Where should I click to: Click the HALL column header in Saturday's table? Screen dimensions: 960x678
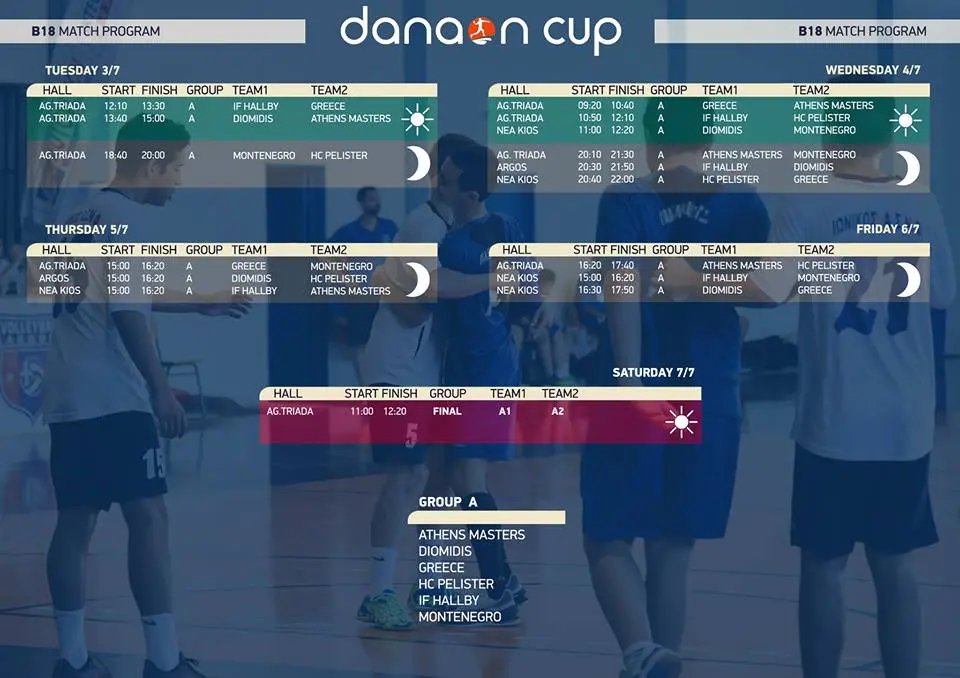(288, 393)
